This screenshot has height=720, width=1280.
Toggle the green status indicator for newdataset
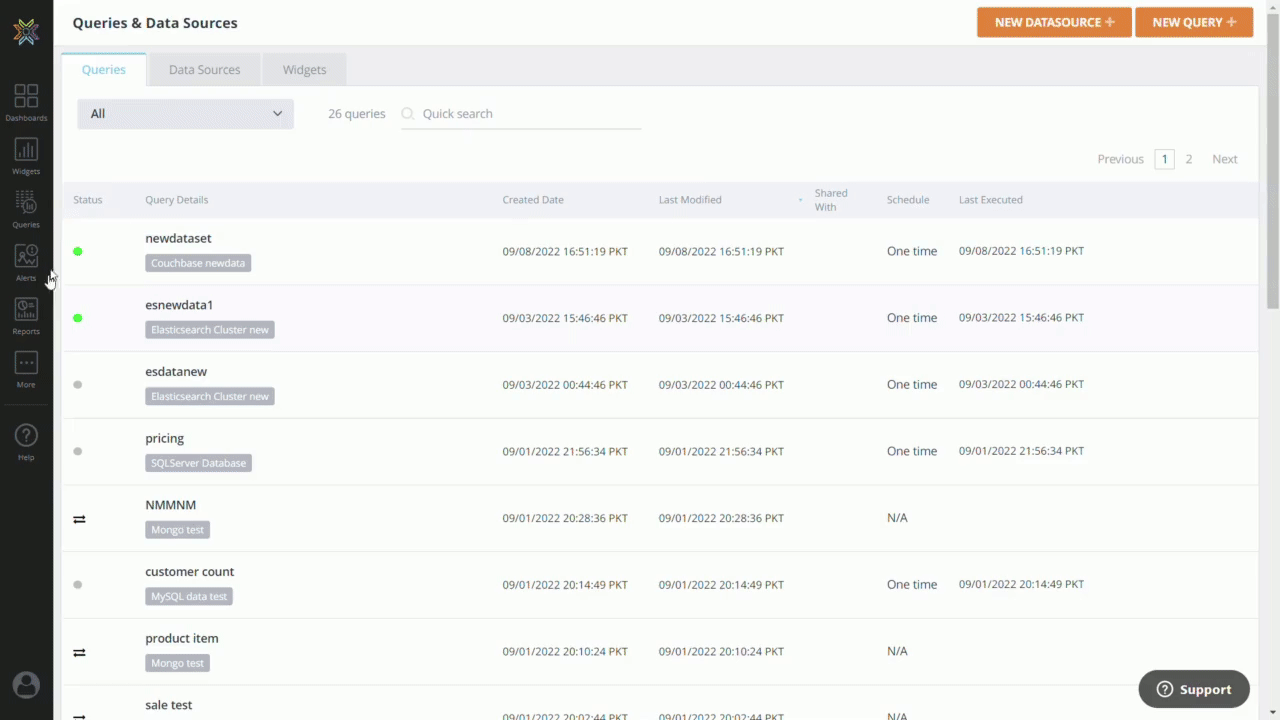coord(77,251)
